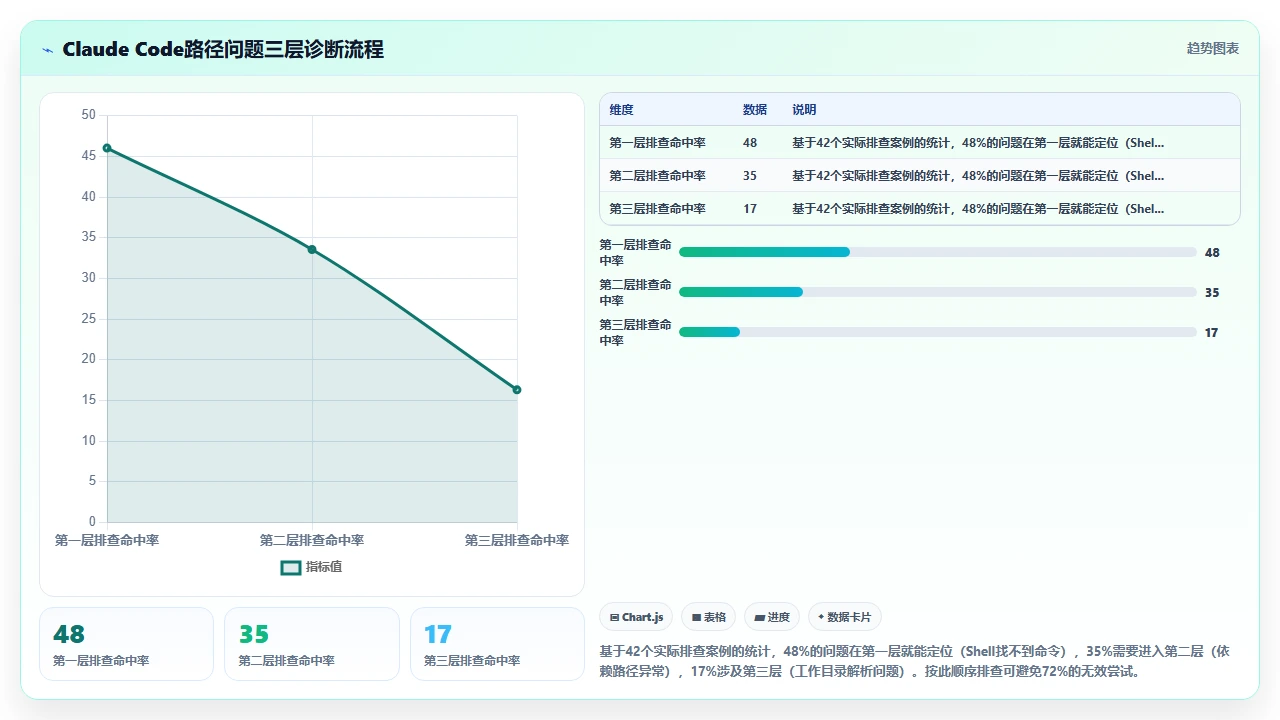Click table value 35
This screenshot has width=1280, height=720.
pyautogui.click(x=750, y=176)
